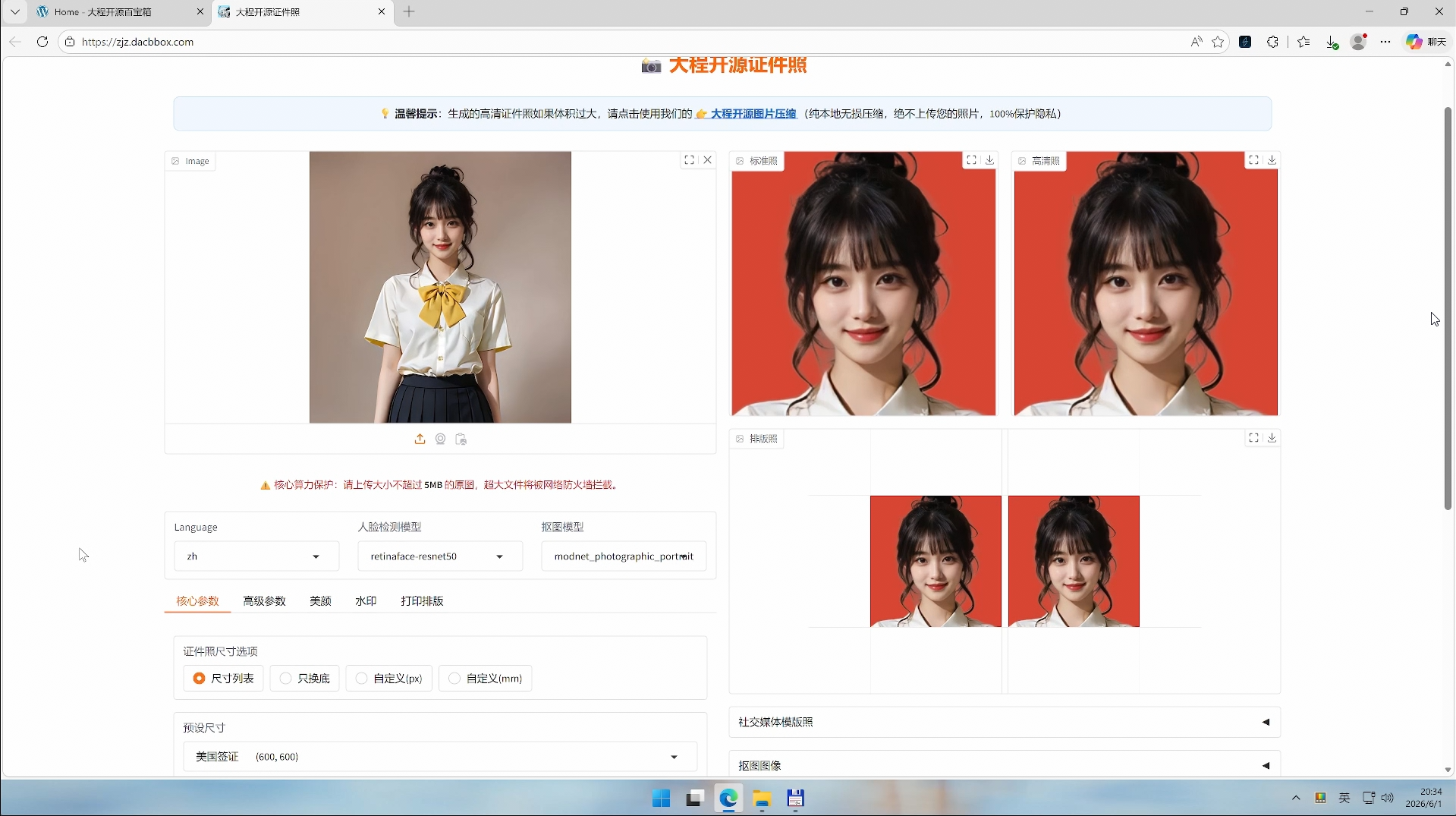Open the browser extensions puzzle icon
1456x816 pixels.
pos(1272,42)
